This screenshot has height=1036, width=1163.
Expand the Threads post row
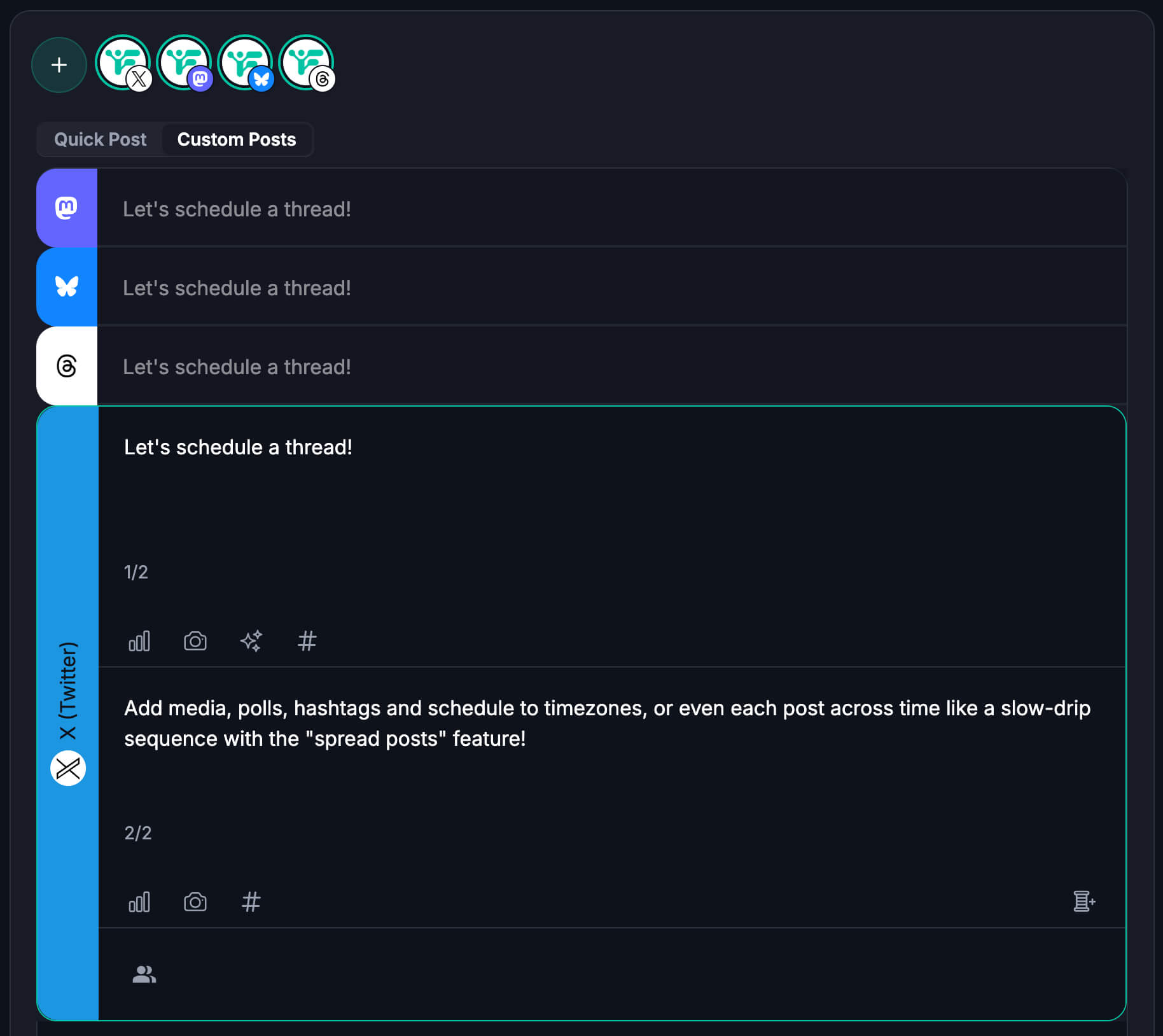611,367
